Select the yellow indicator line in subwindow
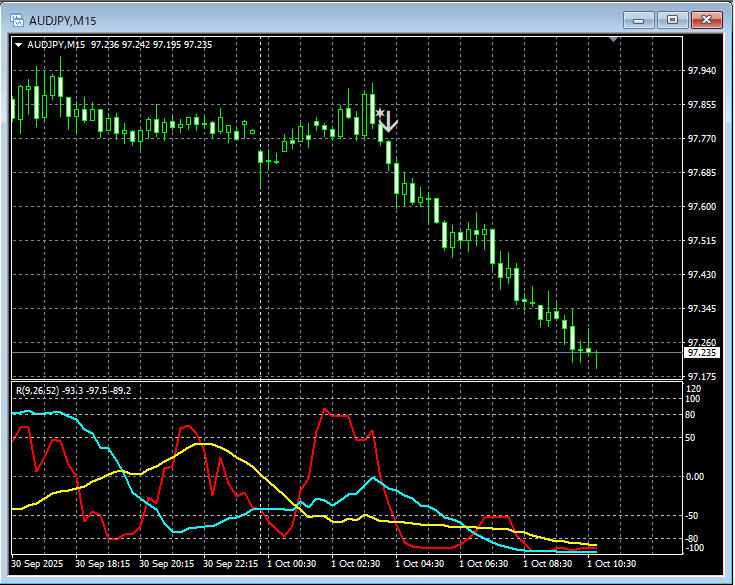This screenshot has height=585, width=735. pyautogui.click(x=200, y=444)
